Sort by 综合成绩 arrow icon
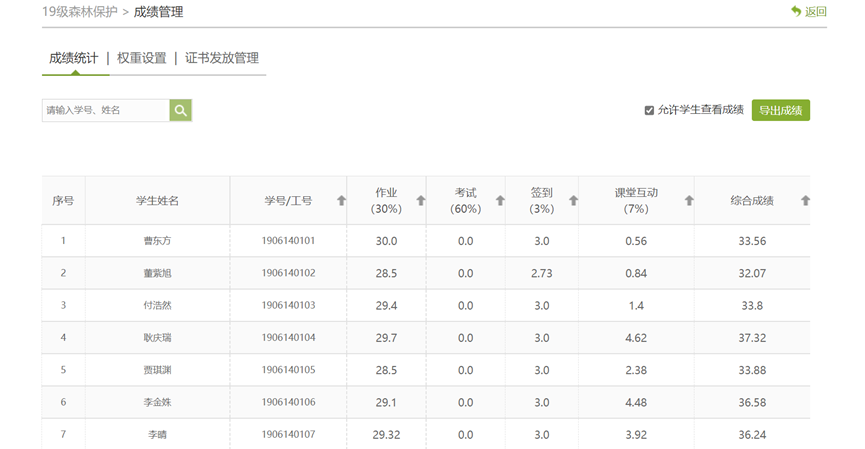865x449 pixels. click(805, 201)
